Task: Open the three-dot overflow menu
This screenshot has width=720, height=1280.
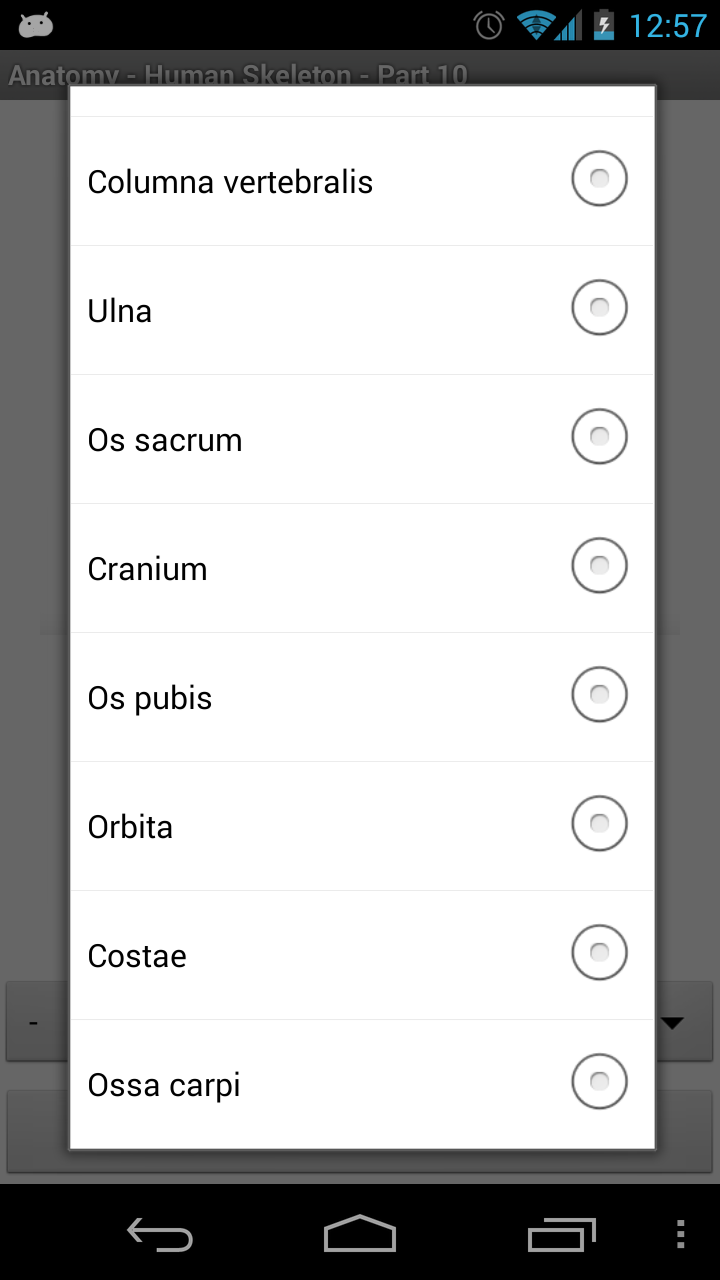Action: click(681, 1235)
